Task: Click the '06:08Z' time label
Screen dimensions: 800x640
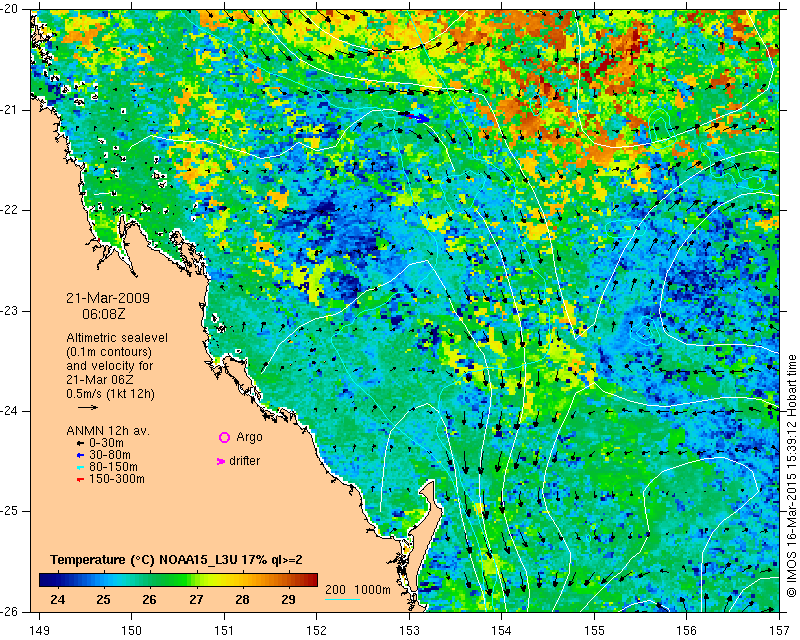Action: coord(104,314)
